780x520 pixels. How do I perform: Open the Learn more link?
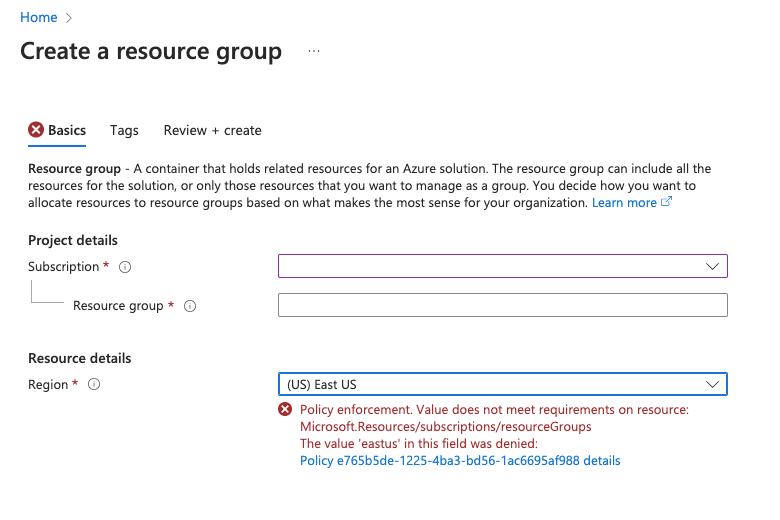click(624, 203)
